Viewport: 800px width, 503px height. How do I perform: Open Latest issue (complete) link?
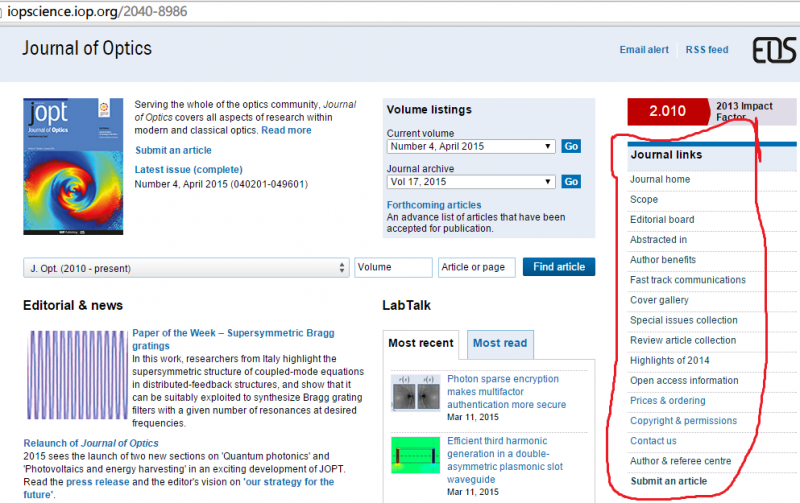point(189,169)
